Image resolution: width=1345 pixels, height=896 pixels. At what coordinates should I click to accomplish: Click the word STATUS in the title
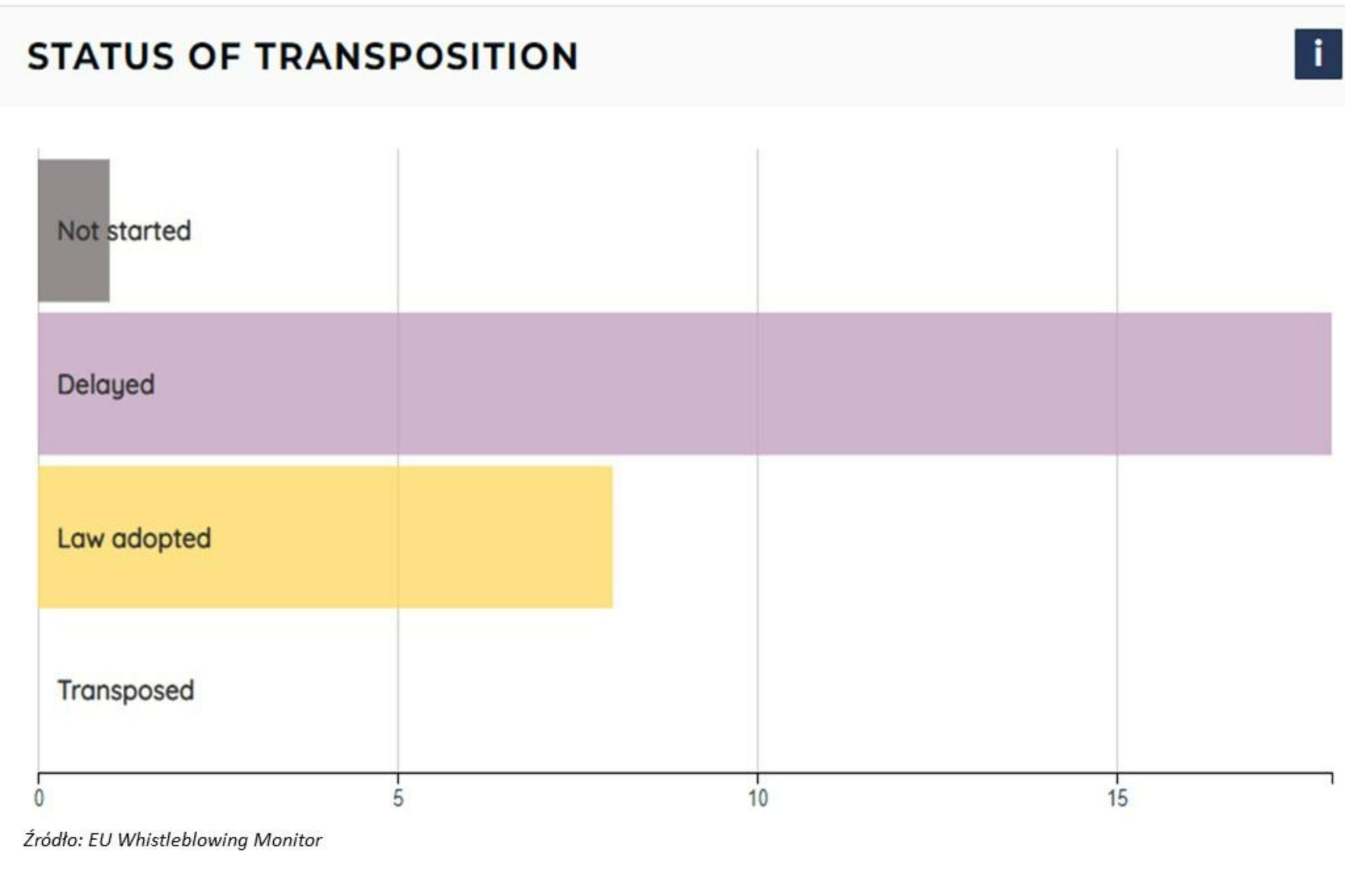click(x=100, y=56)
